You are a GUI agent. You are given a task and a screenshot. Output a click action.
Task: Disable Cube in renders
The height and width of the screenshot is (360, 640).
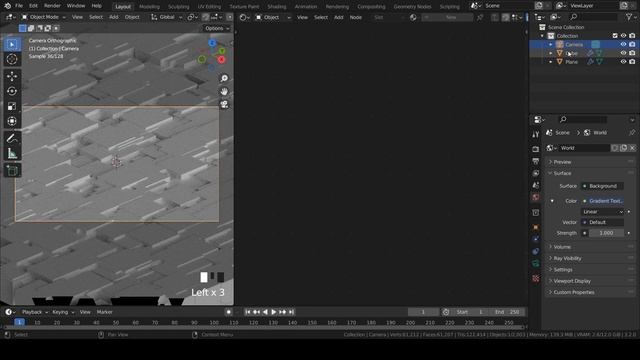(x=632, y=53)
